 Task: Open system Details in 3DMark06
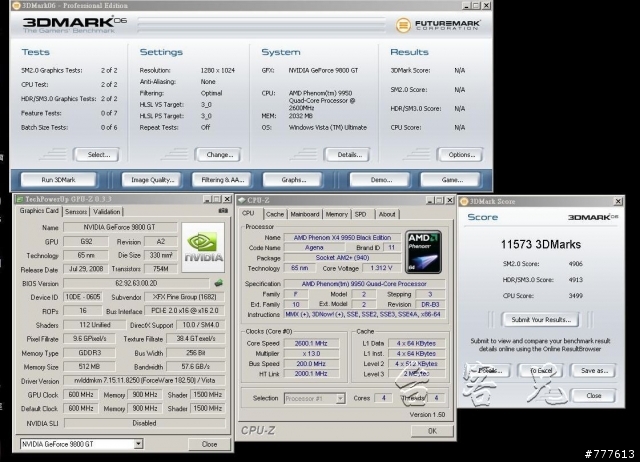[349, 155]
